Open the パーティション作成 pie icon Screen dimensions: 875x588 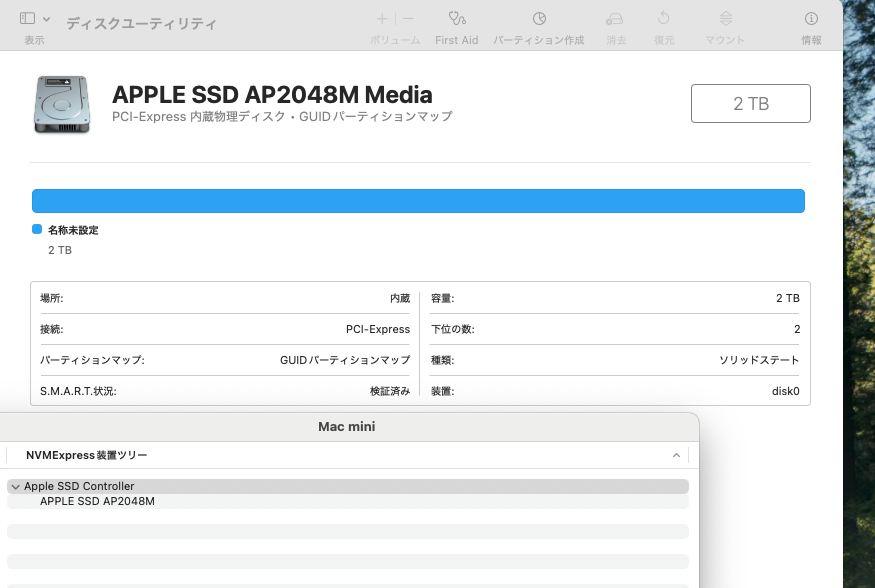pyautogui.click(x=539, y=19)
